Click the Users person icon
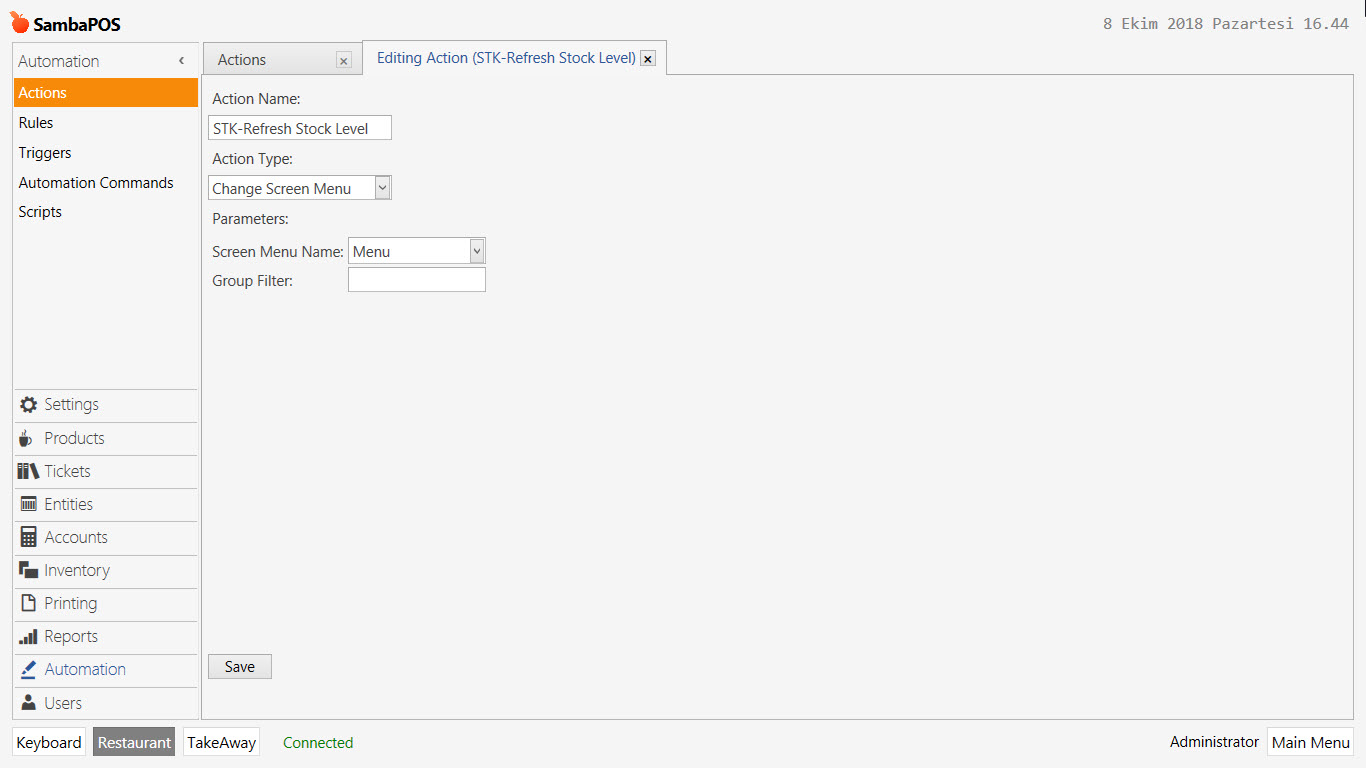 [x=28, y=703]
